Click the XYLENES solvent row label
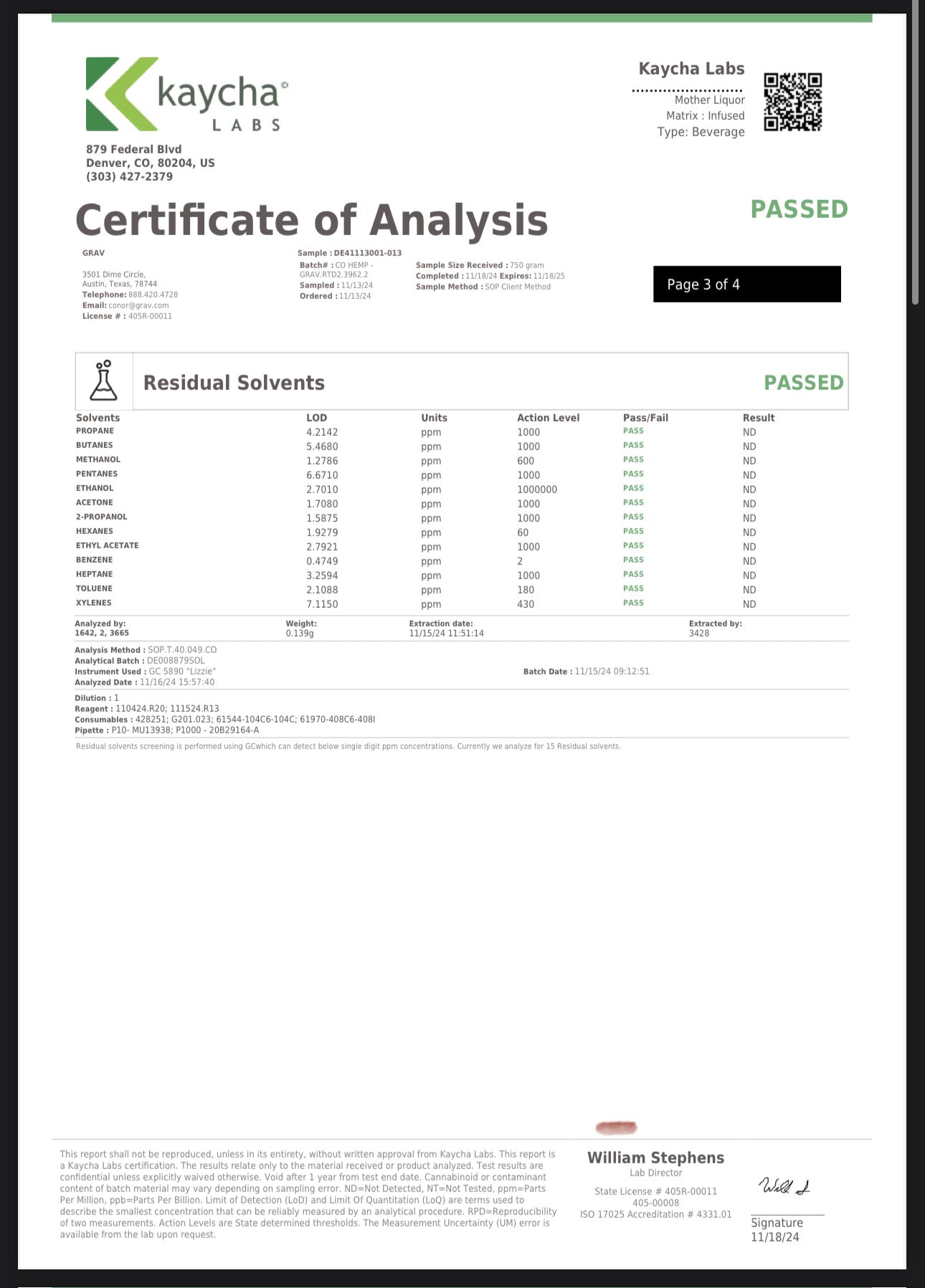 pyautogui.click(x=94, y=603)
